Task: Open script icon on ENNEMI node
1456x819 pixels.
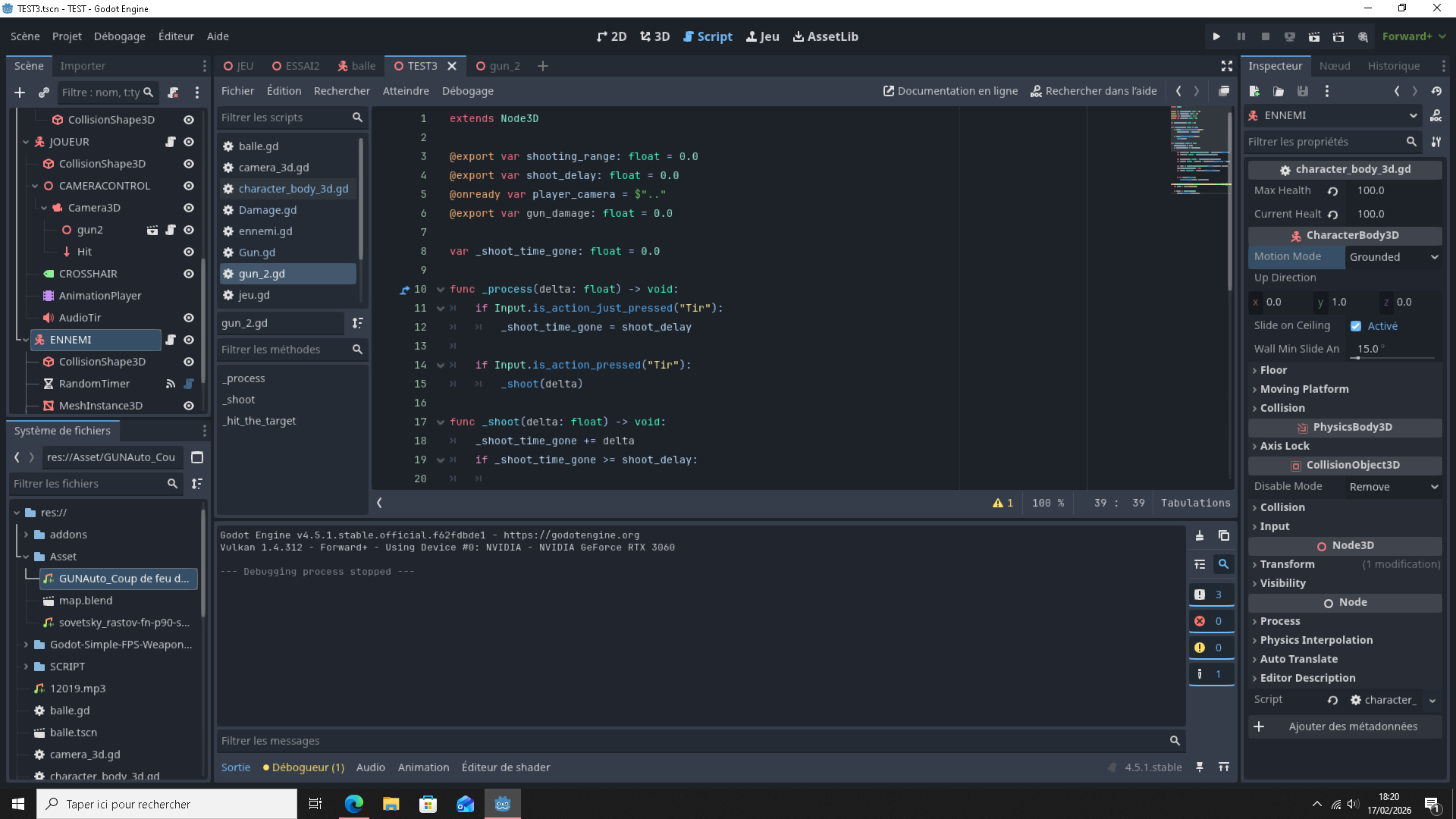Action: [x=171, y=340]
